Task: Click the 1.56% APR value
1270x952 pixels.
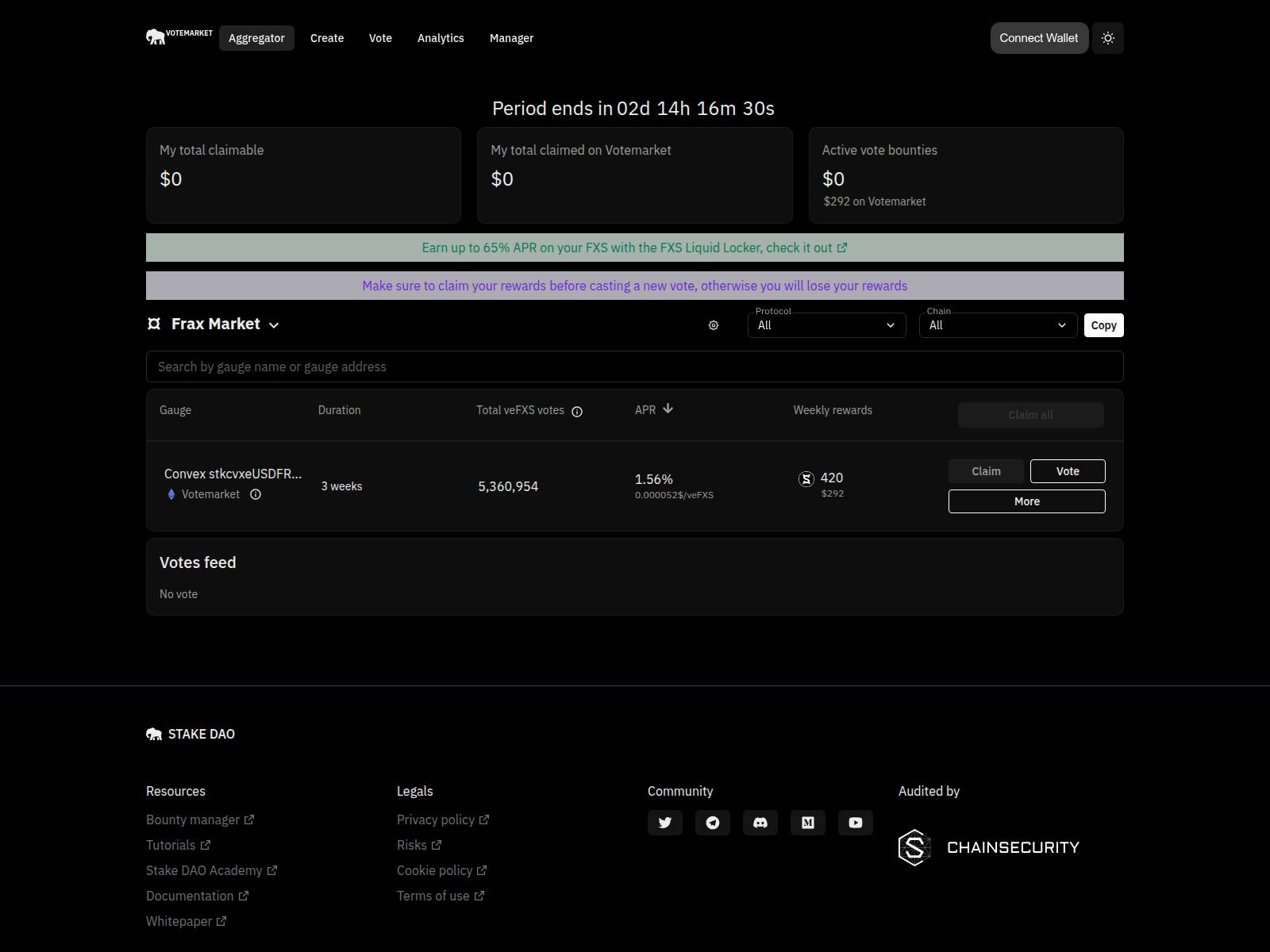Action: coord(654,479)
